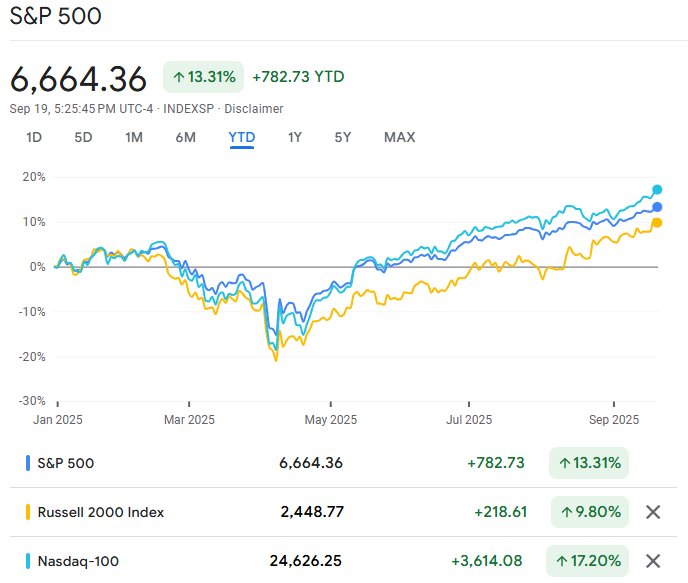Select the YTD time range tab
This screenshot has height=583, width=688.
tap(242, 137)
